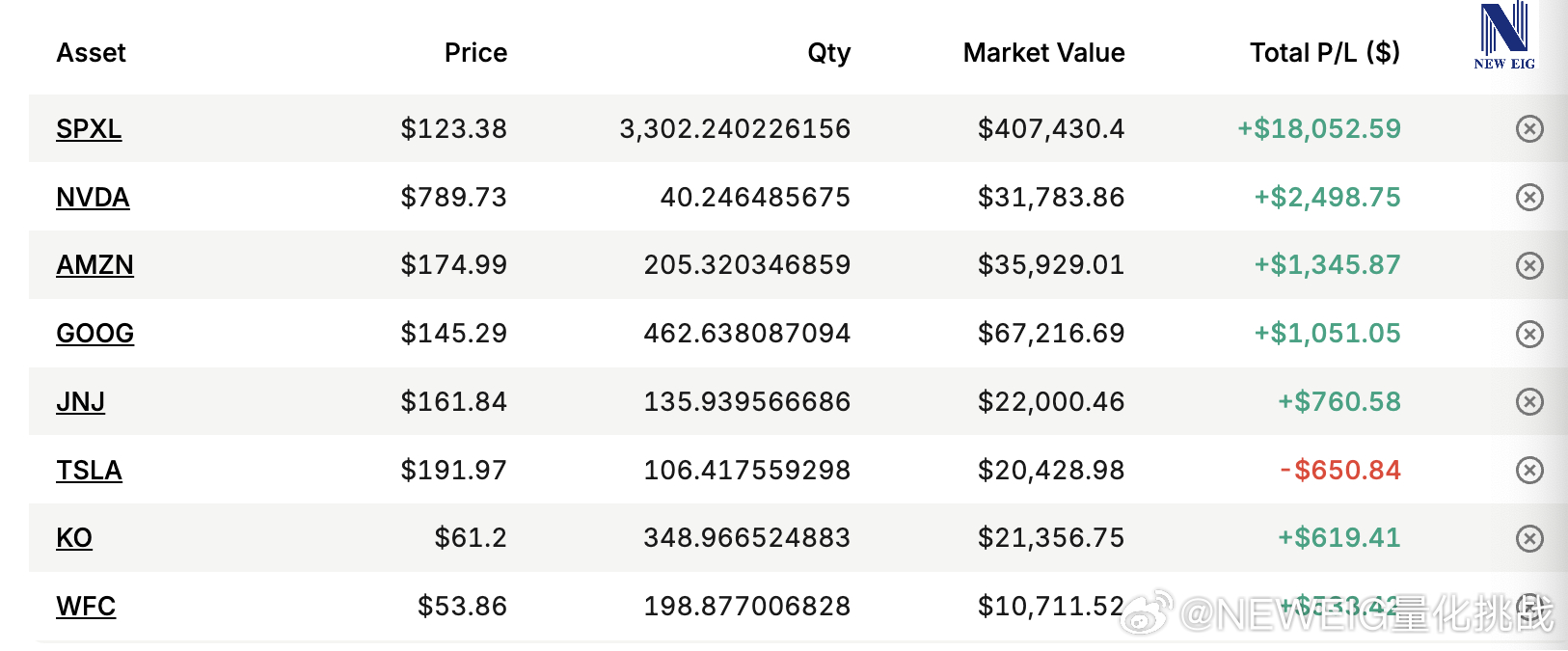Viewport: 1568px width, 651px height.
Task: Open the SPXL asset link
Action: [89, 128]
